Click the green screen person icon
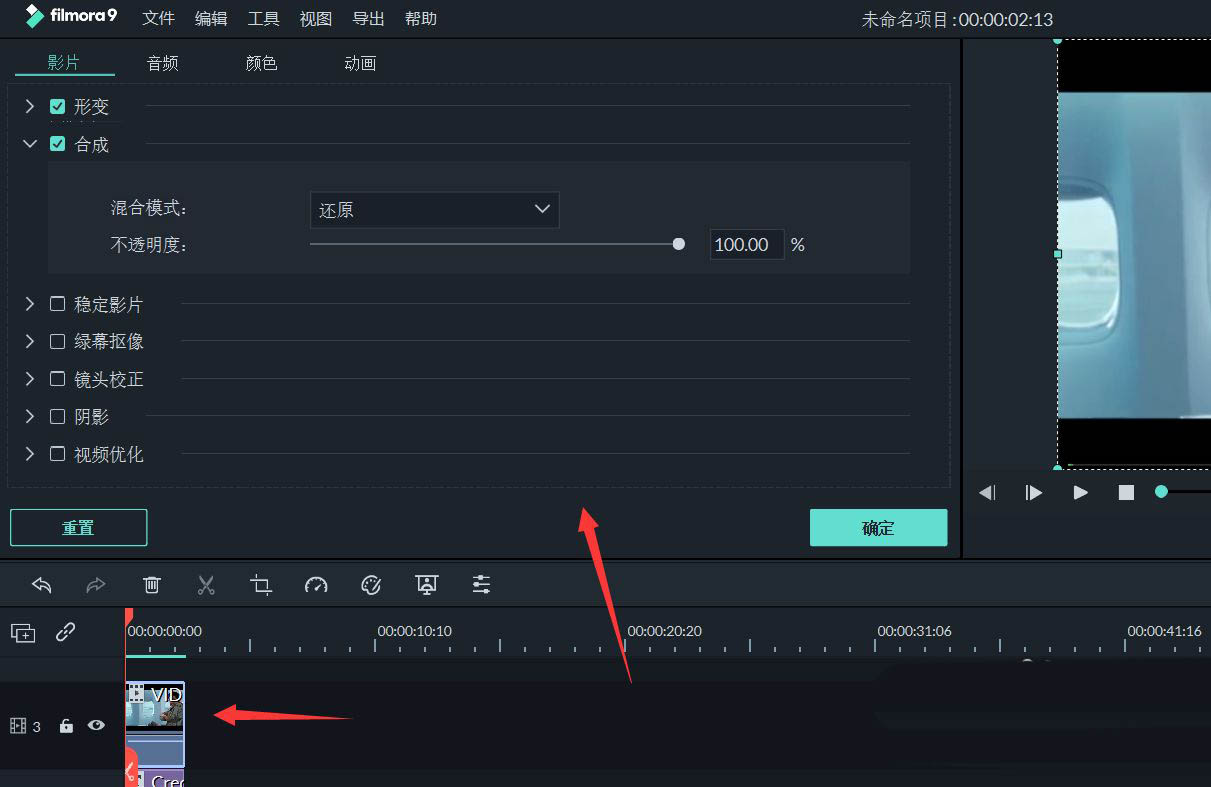 pos(427,585)
